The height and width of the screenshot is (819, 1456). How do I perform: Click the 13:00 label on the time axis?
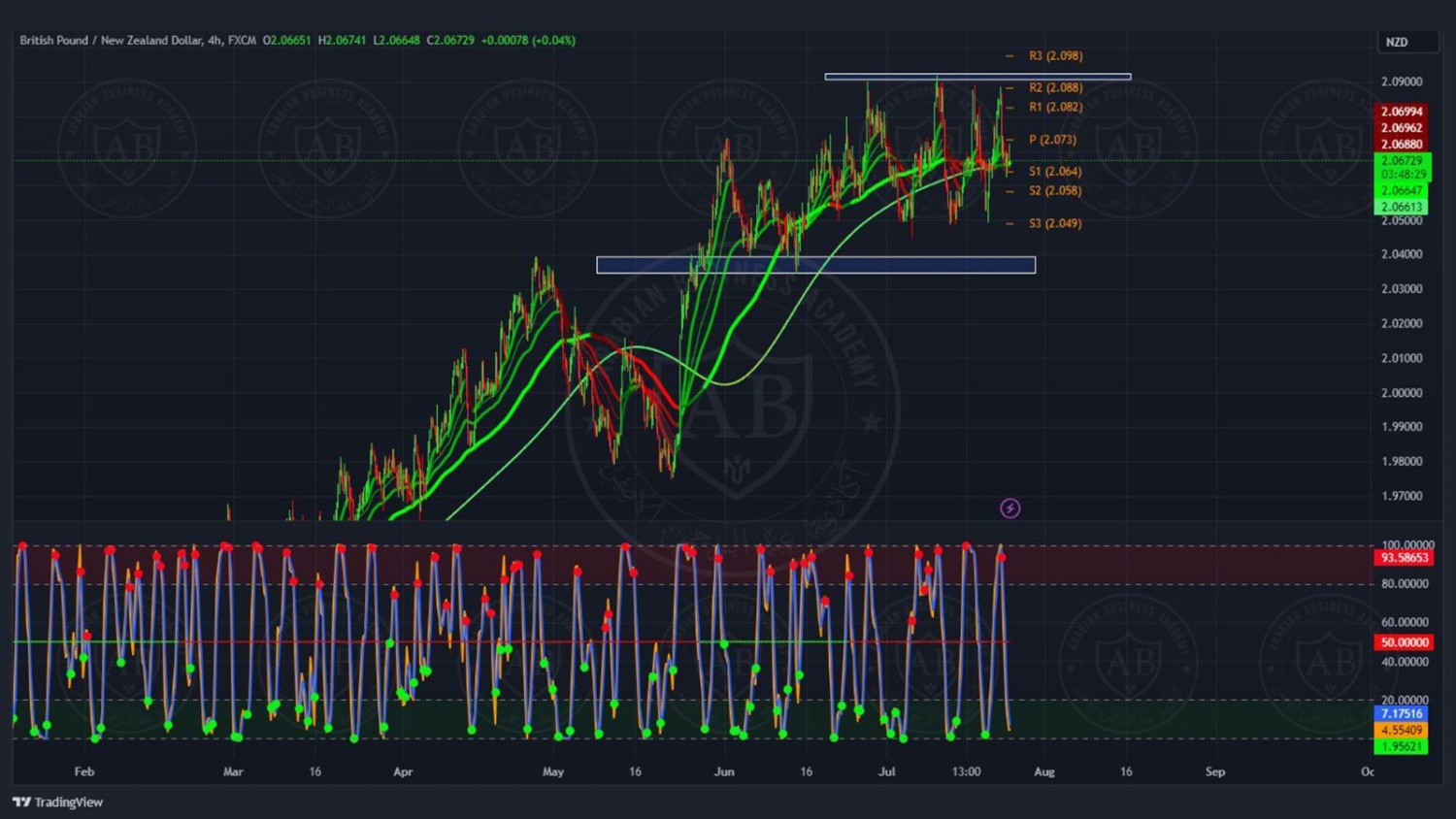click(966, 772)
